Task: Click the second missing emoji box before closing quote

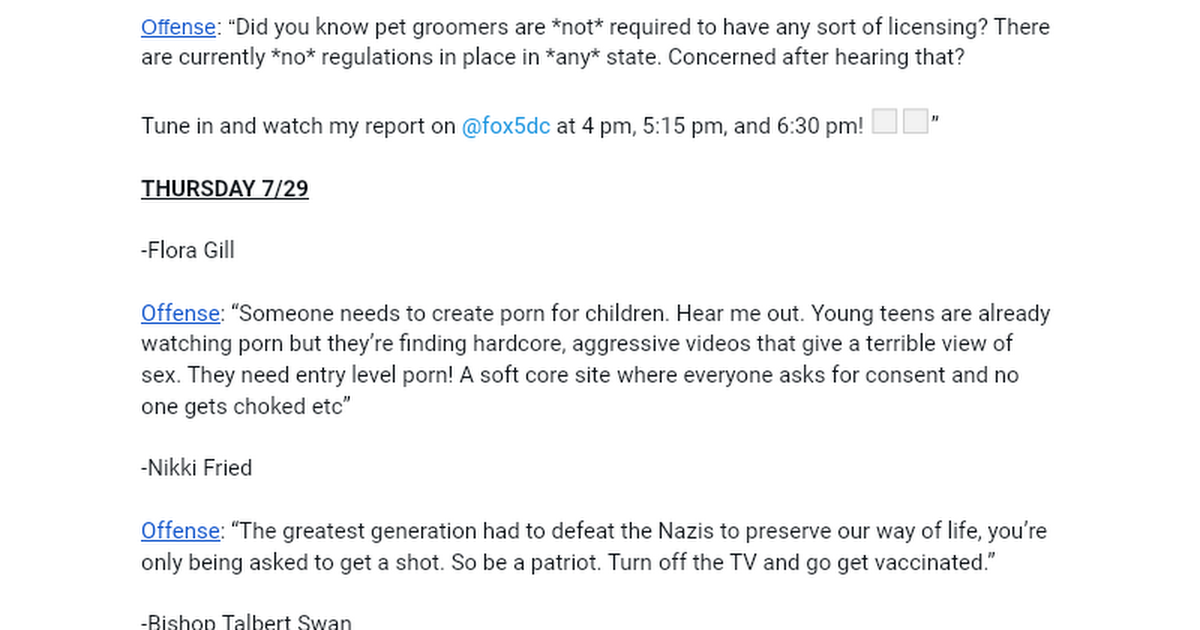Action: click(x=915, y=123)
